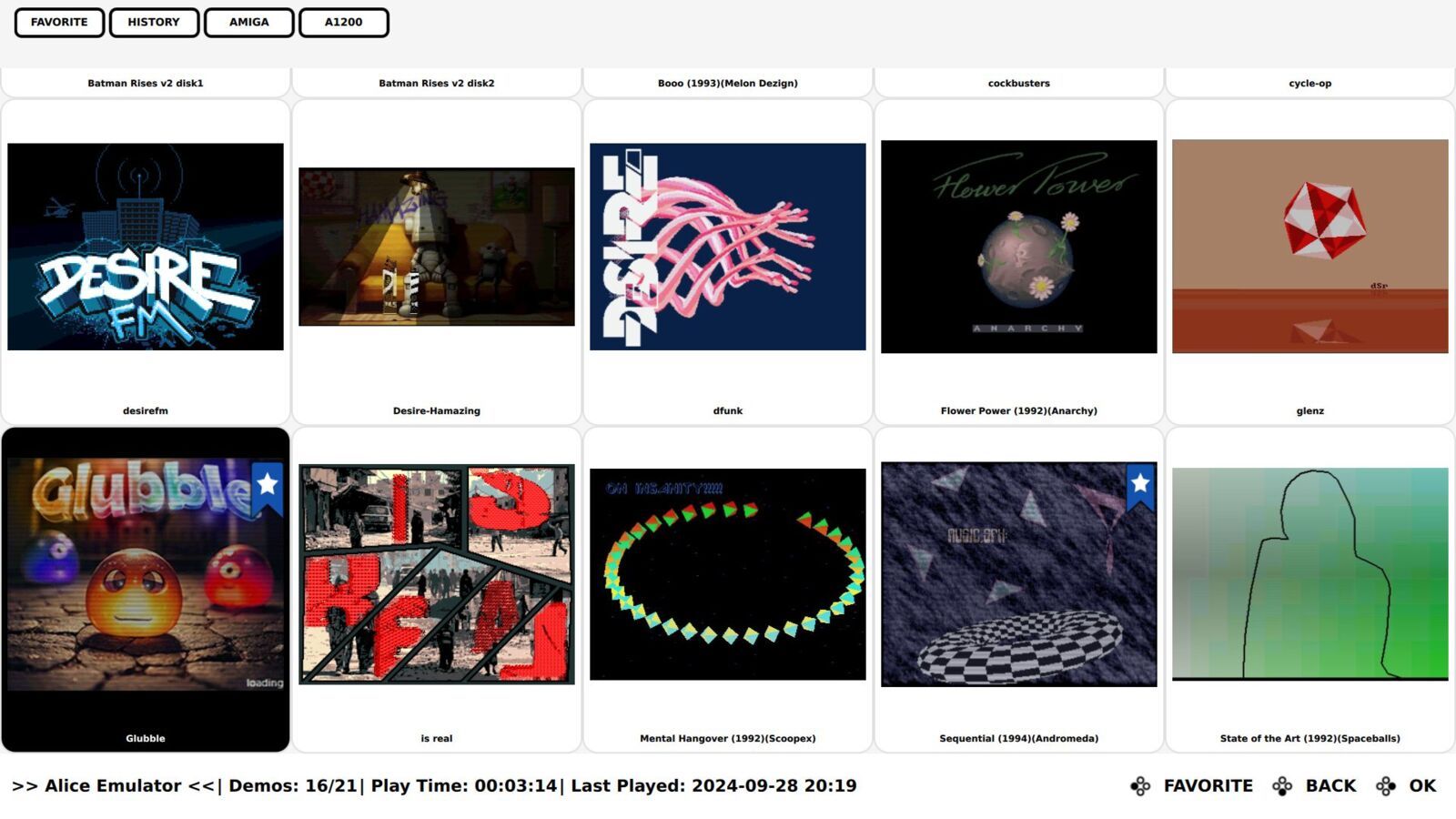
Task: Launch the dfunk demo thumbnail
Action: click(728, 247)
